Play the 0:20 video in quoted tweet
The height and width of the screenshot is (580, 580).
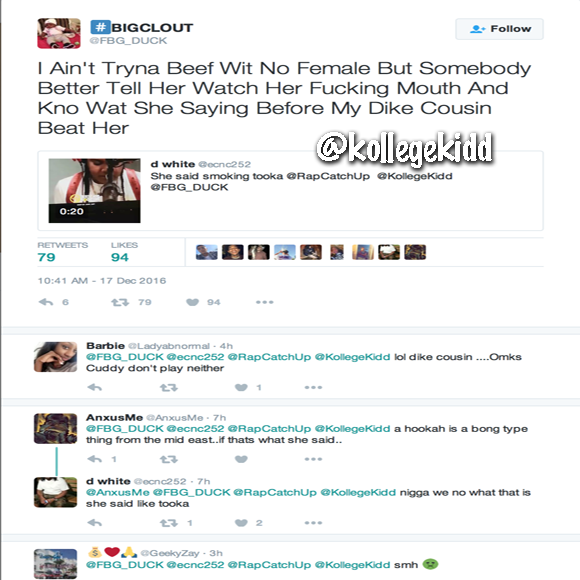pyautogui.click(x=94, y=190)
